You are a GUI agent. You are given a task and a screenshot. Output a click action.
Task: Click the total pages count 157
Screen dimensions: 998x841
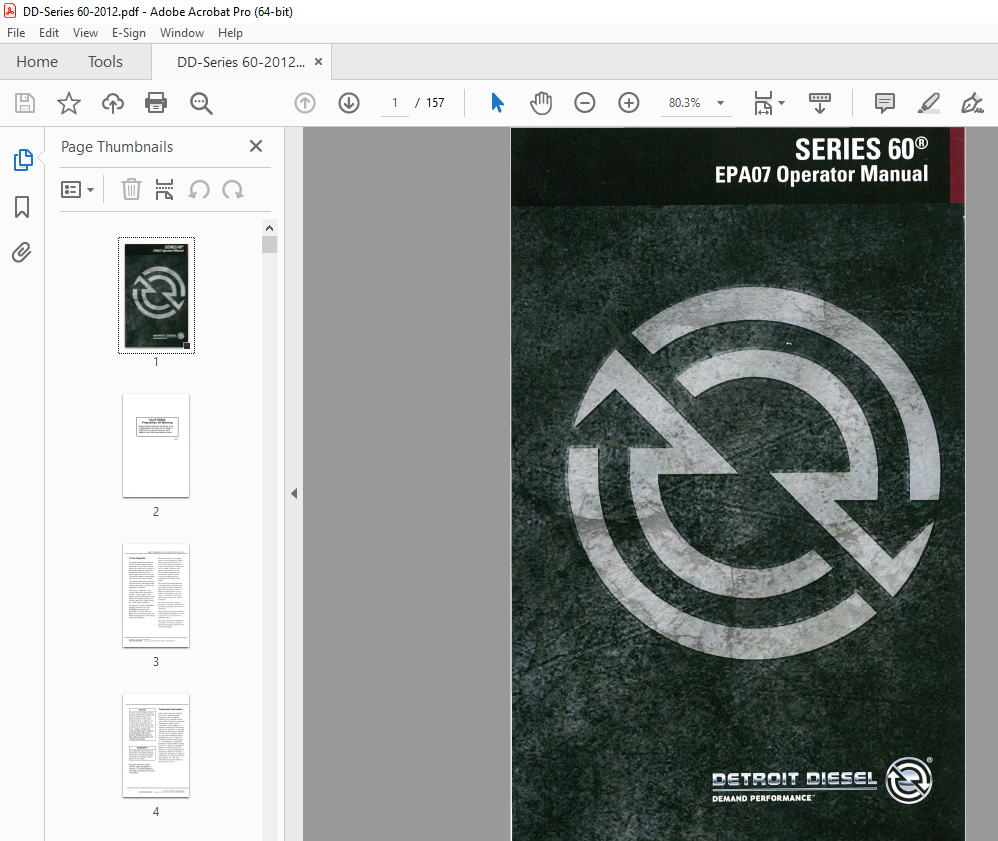(x=435, y=103)
